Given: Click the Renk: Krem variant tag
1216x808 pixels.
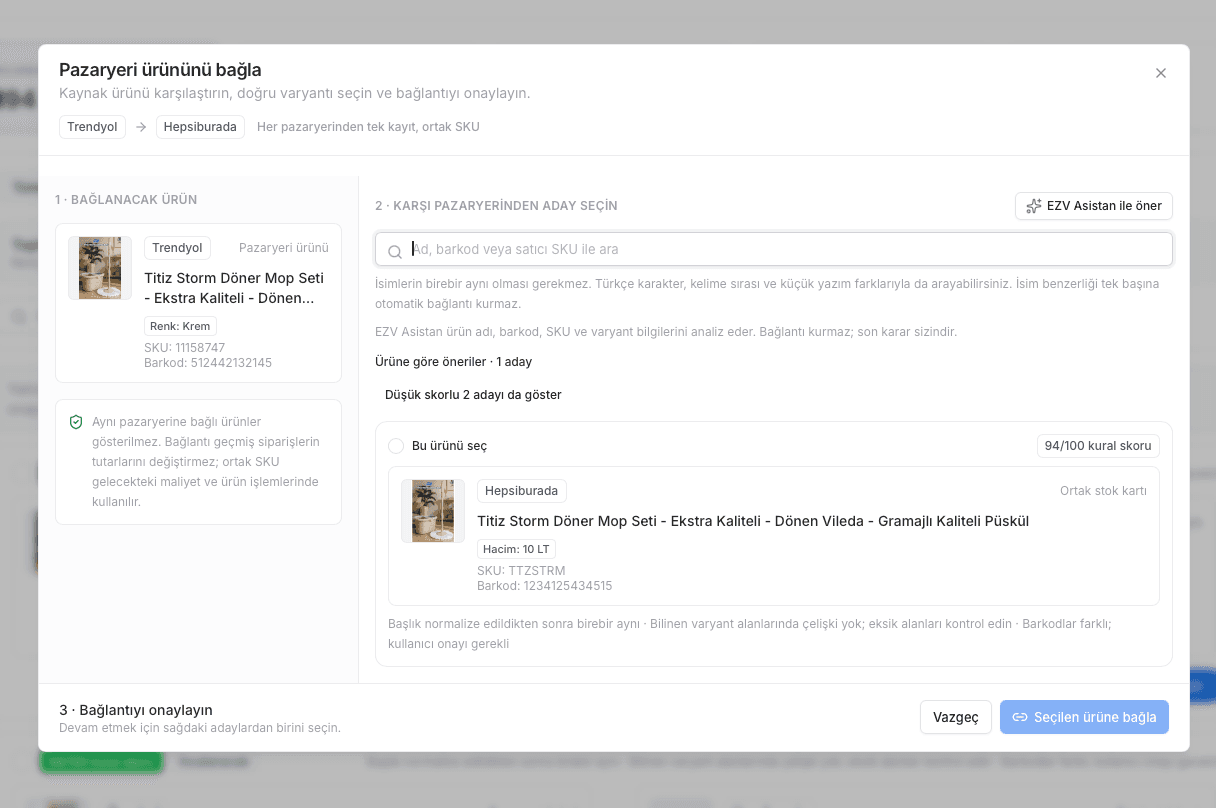Looking at the screenshot, I should tap(180, 326).
